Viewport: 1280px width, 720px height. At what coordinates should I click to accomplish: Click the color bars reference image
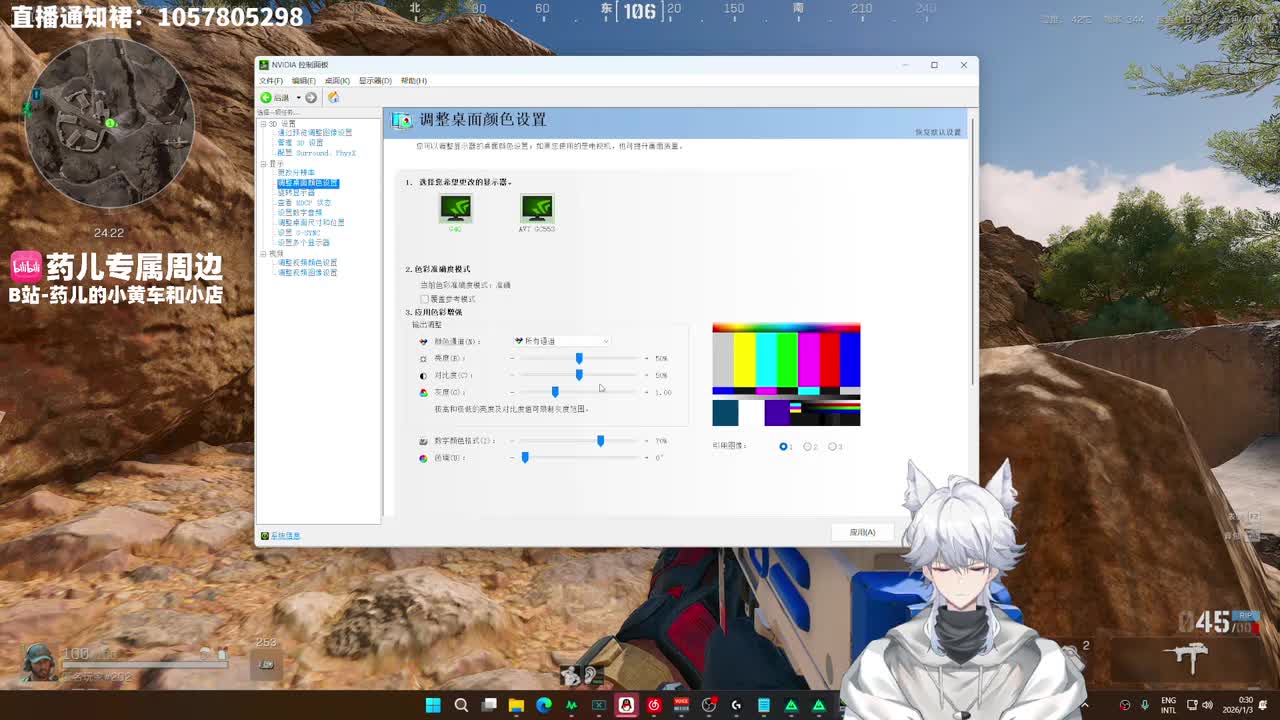coord(786,375)
